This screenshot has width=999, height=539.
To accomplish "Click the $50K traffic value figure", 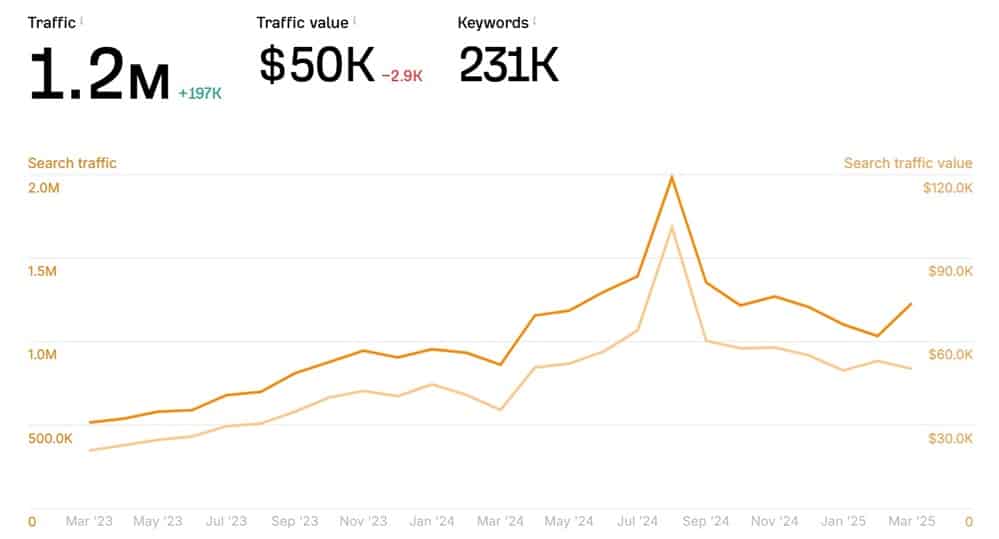I will pyautogui.click(x=317, y=64).
